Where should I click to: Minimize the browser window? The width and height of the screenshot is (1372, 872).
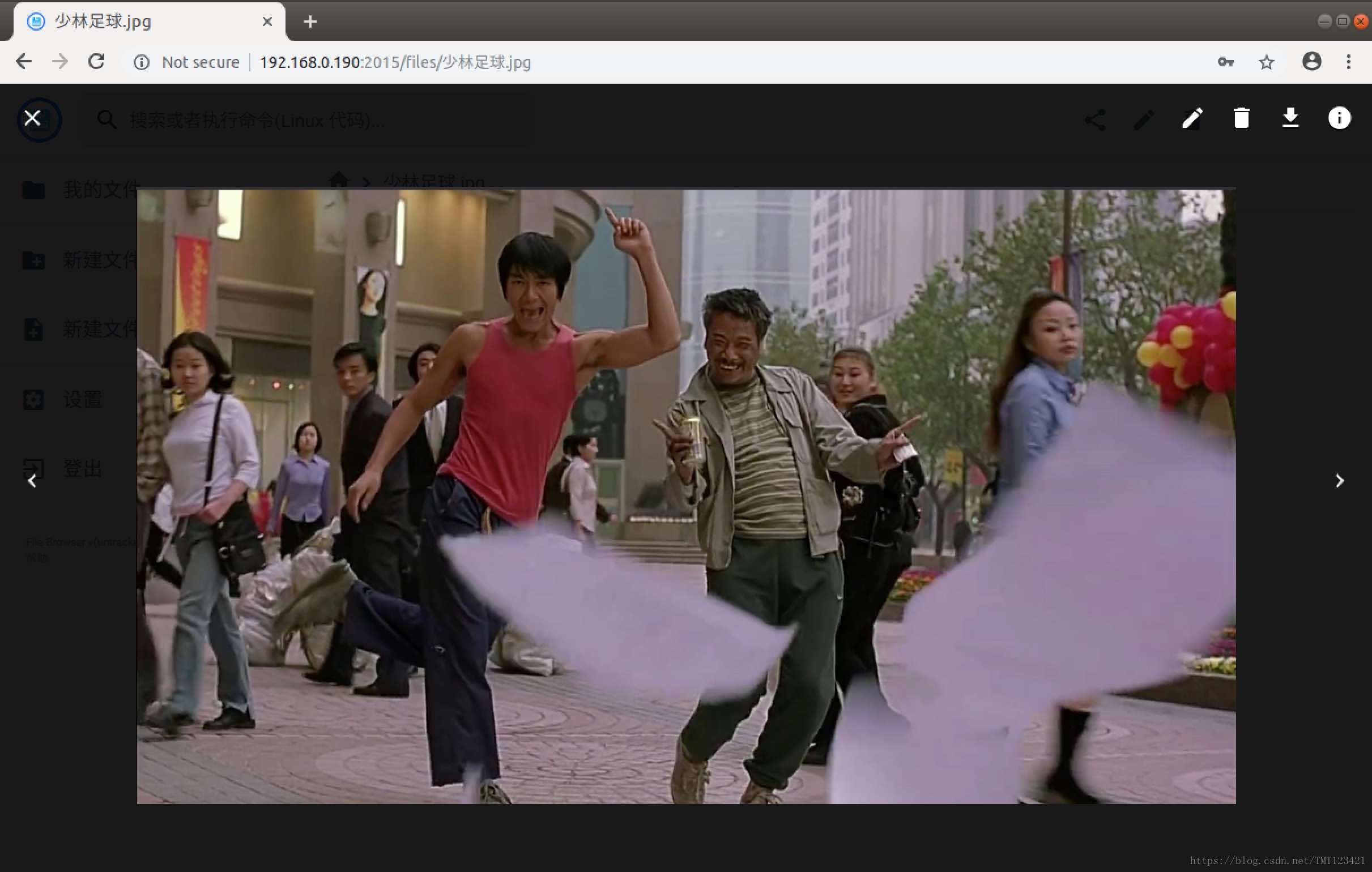[1325, 22]
